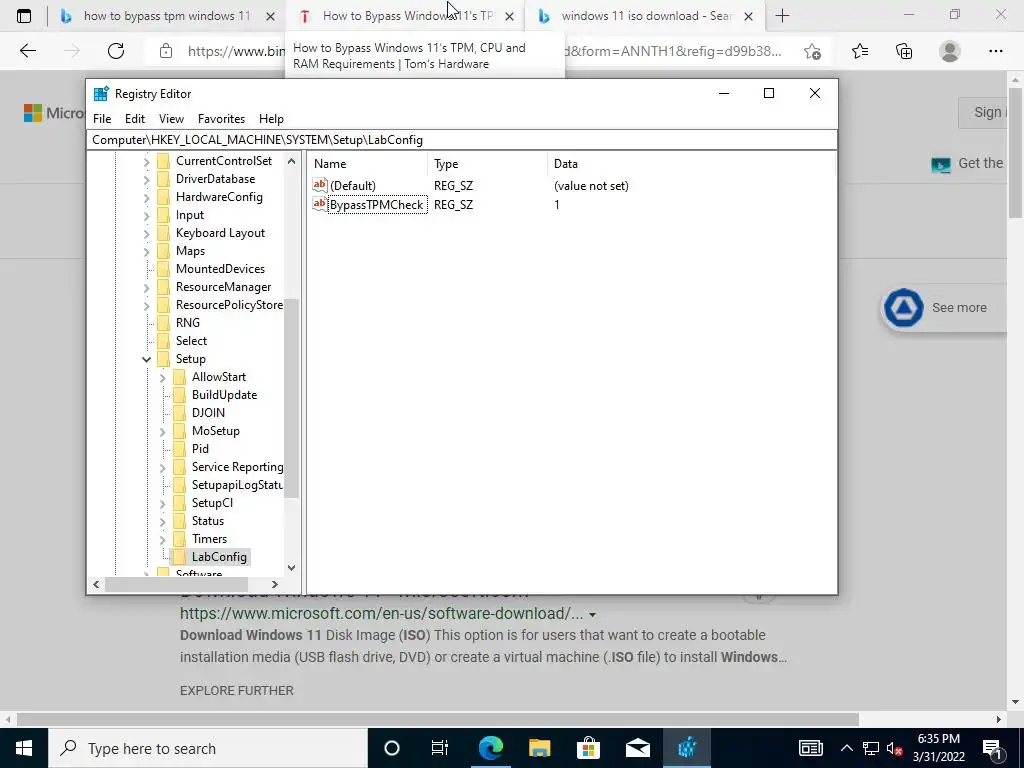Open the Edit menu in Registry Editor
Viewport: 1024px width, 768px height.
(x=135, y=119)
